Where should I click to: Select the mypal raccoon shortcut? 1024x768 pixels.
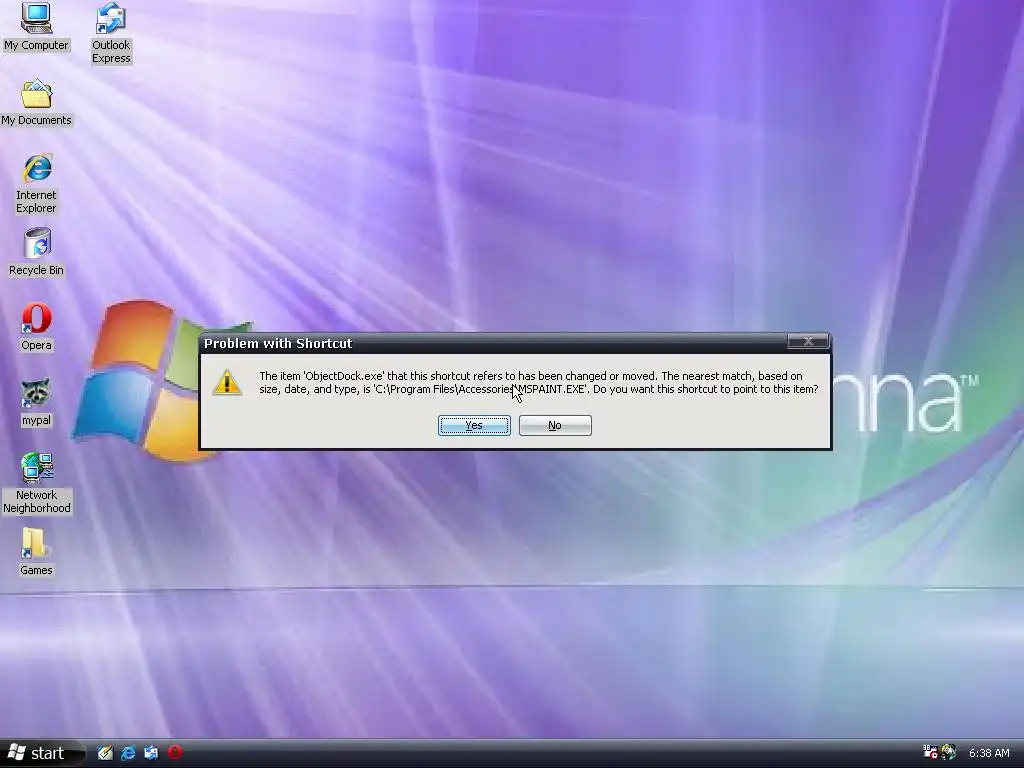pos(37,402)
